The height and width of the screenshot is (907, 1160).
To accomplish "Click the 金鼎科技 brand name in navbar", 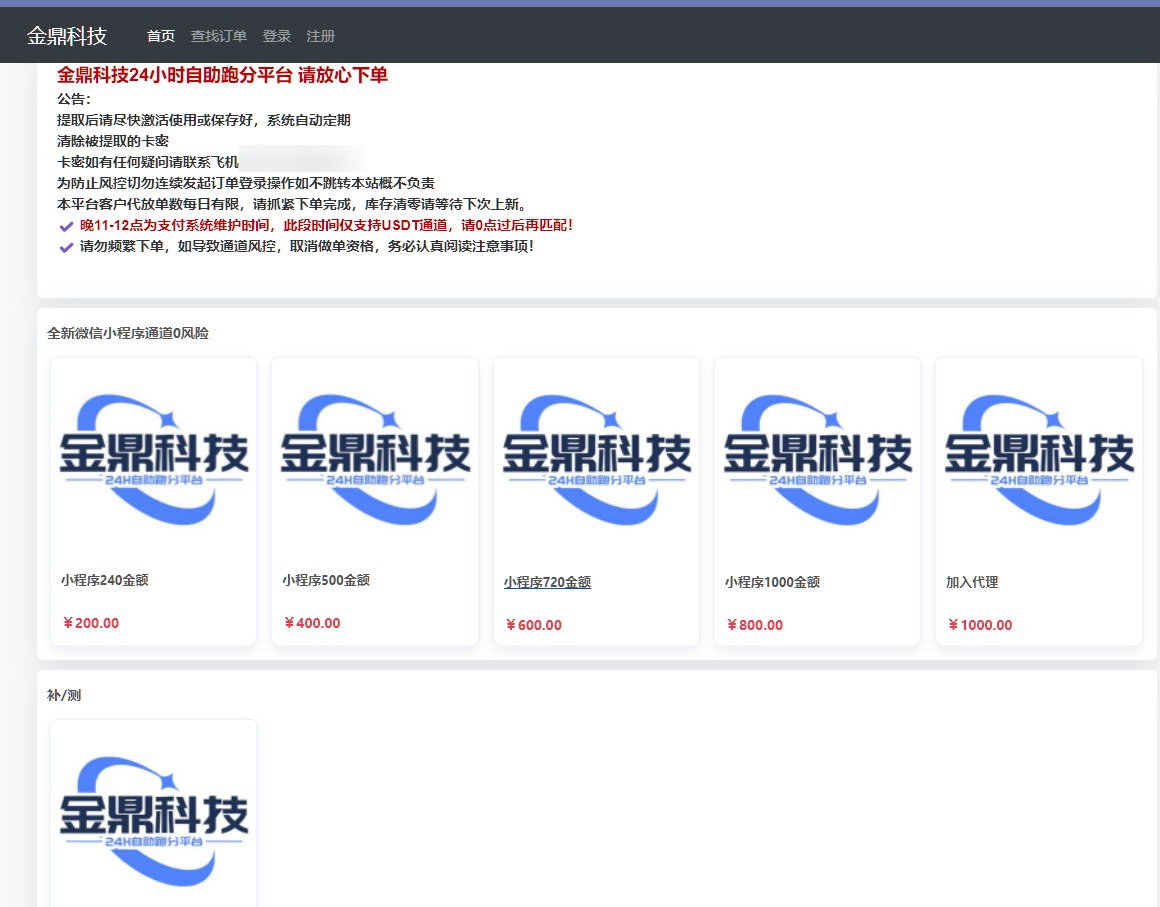I will 67,36.
